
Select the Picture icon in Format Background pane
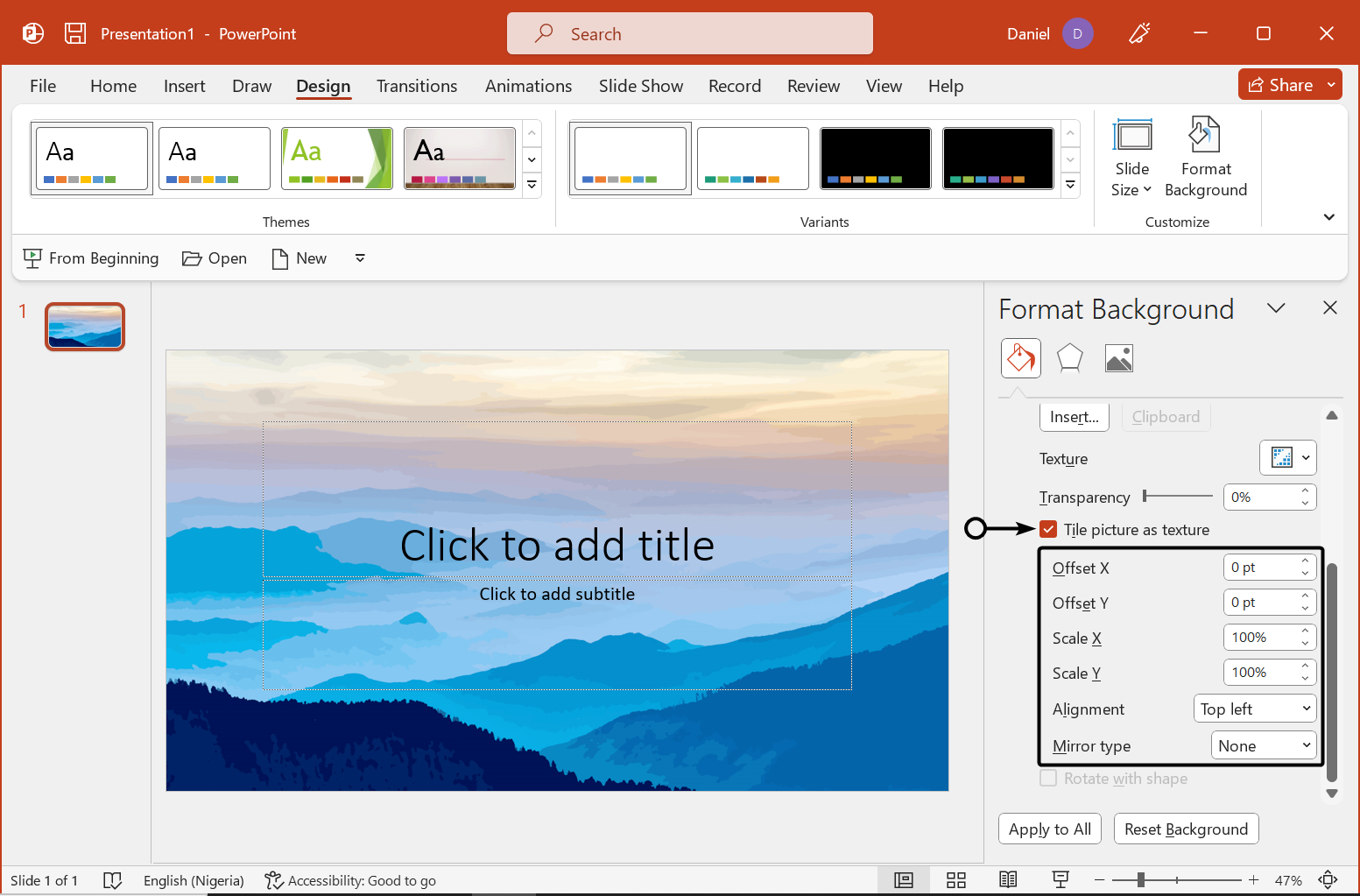click(1118, 357)
